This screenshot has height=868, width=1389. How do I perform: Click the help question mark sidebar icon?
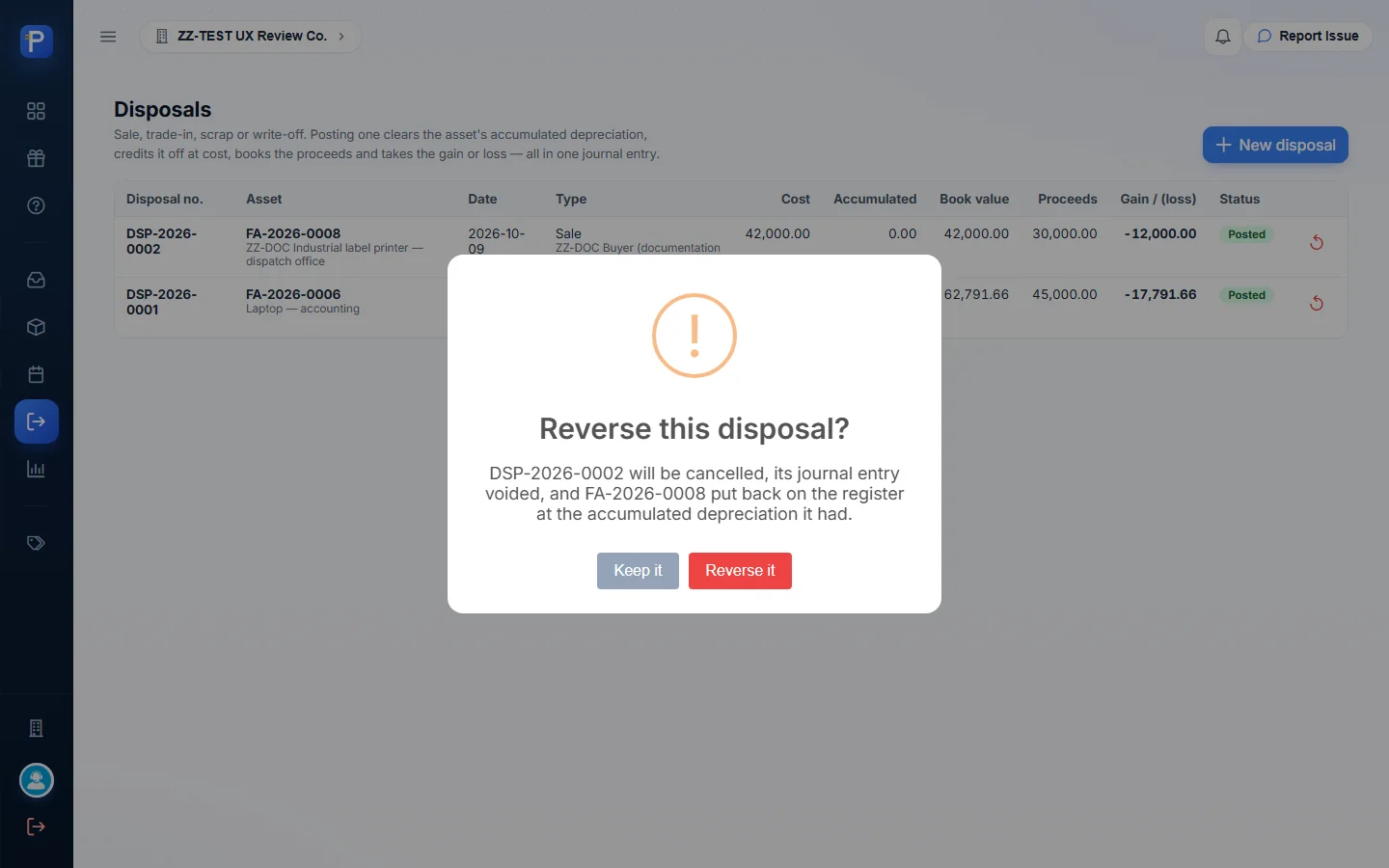36,205
